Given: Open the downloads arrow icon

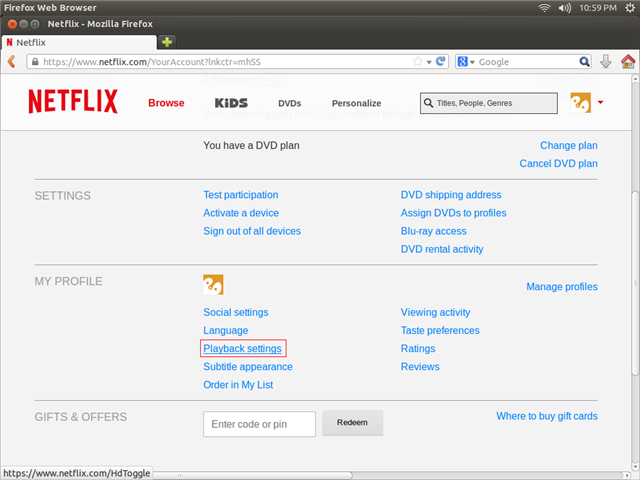Looking at the screenshot, I should (x=606, y=62).
